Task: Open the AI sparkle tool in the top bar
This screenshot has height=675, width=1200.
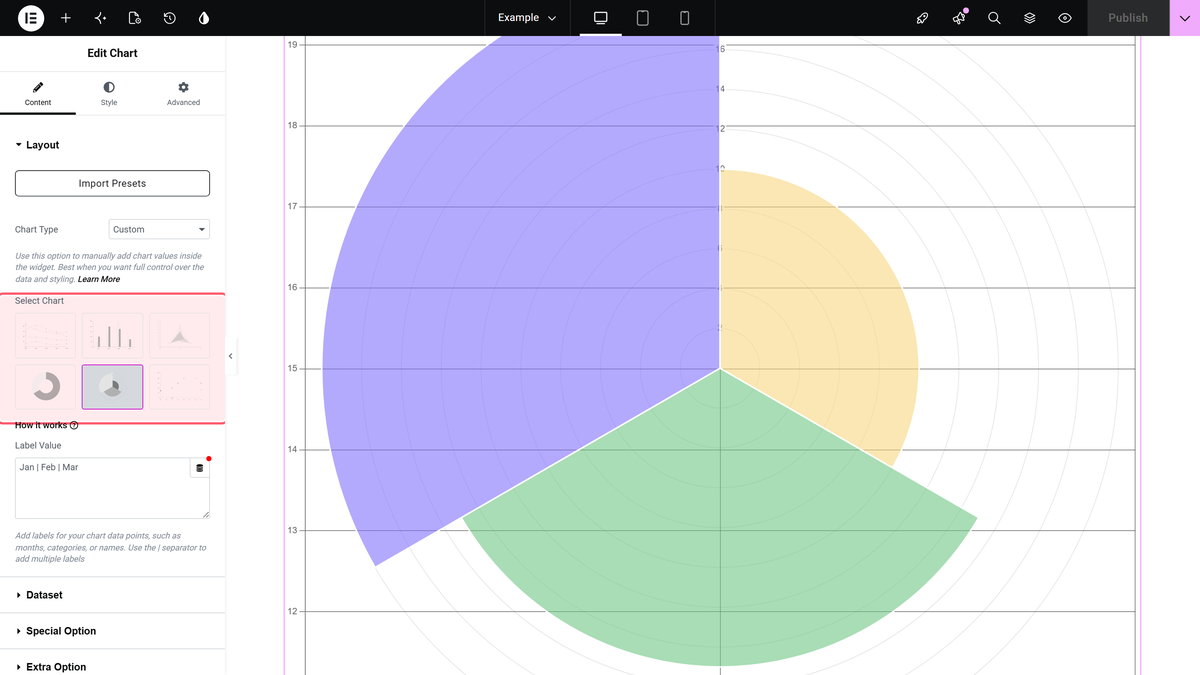Action: (x=100, y=18)
